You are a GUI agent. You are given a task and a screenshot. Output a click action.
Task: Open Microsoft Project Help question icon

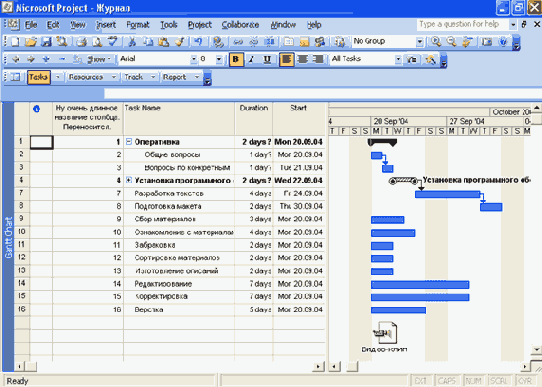pyautogui.click(x=503, y=42)
